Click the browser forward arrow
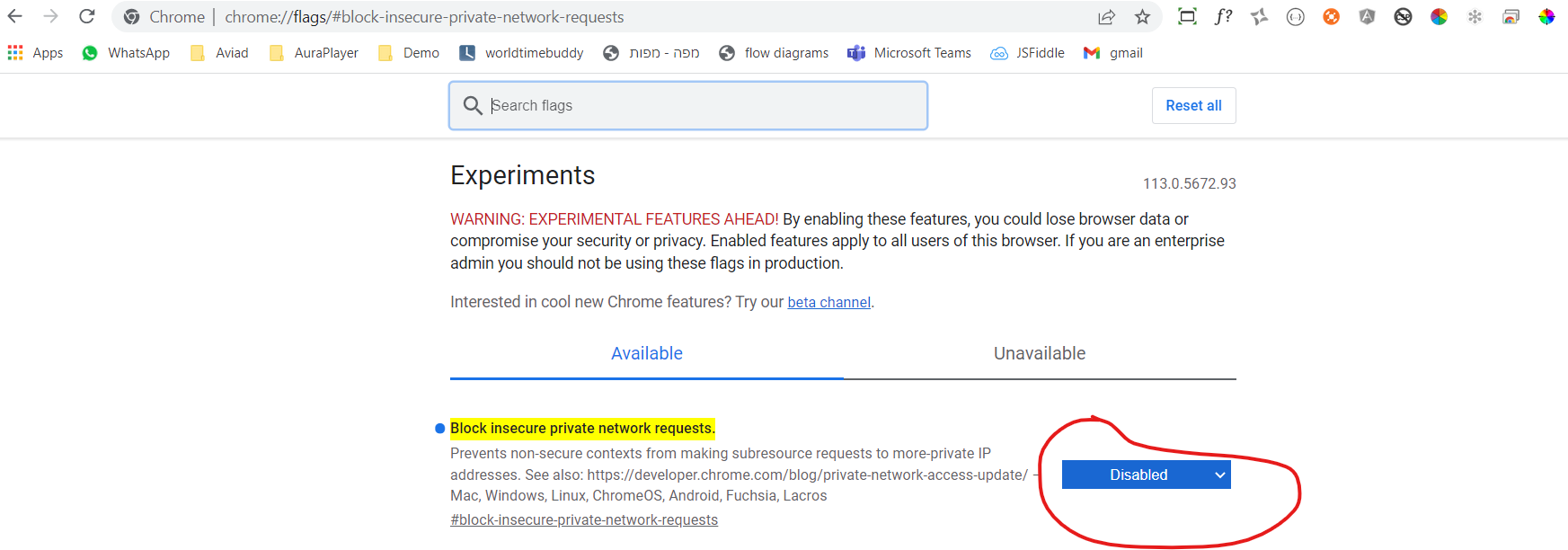Screen dimensions: 1568x550 pyautogui.click(x=50, y=16)
